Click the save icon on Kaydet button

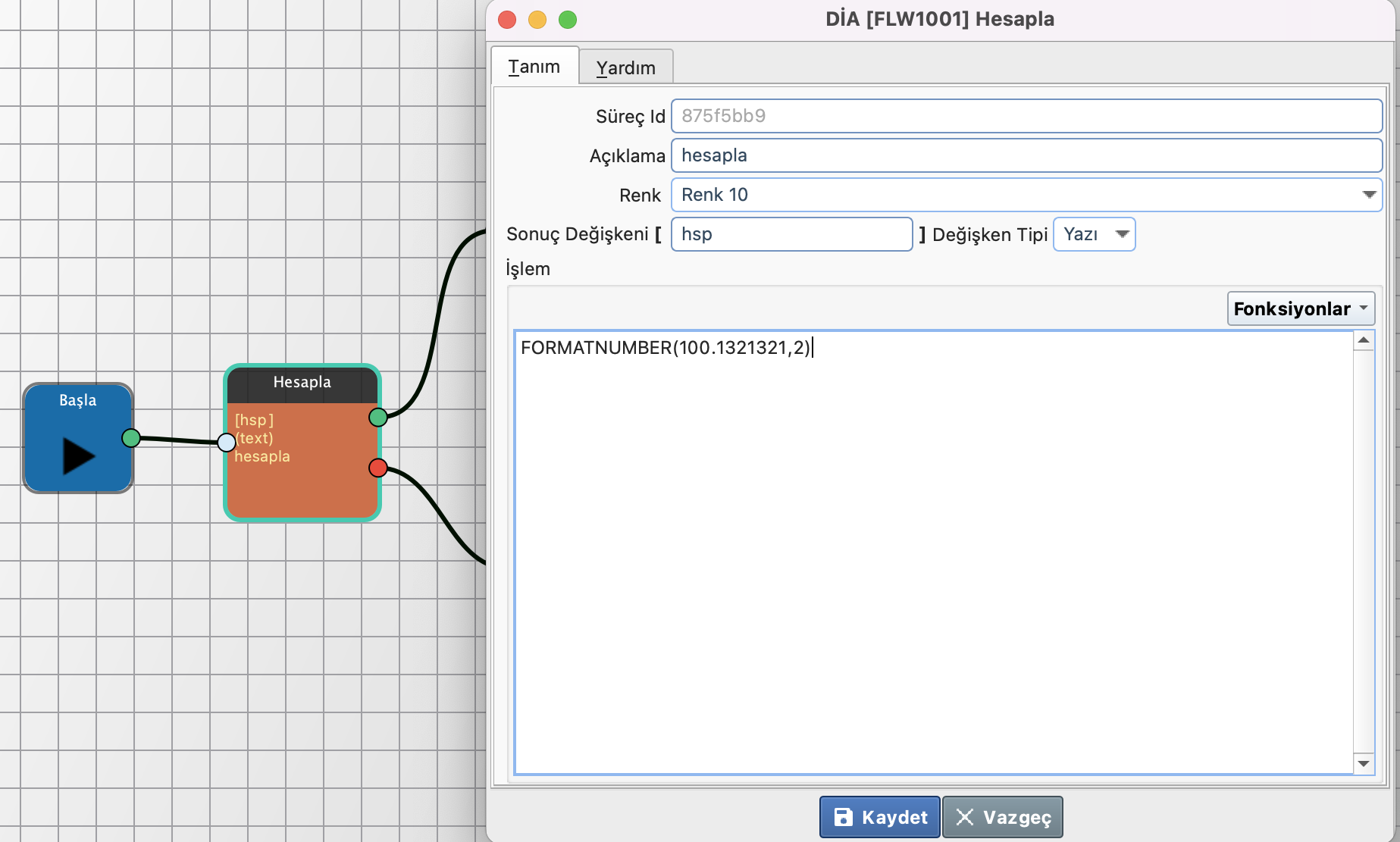[843, 817]
